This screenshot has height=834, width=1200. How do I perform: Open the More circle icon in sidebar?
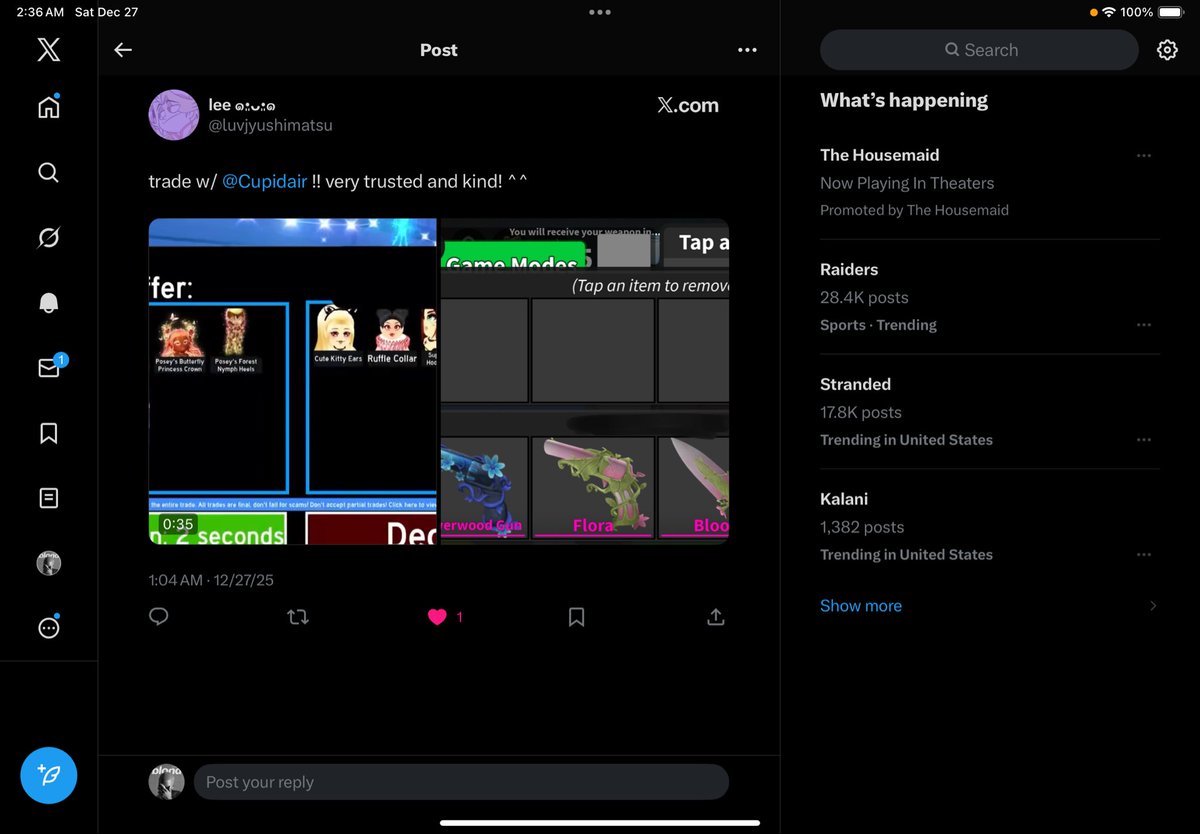click(x=48, y=628)
